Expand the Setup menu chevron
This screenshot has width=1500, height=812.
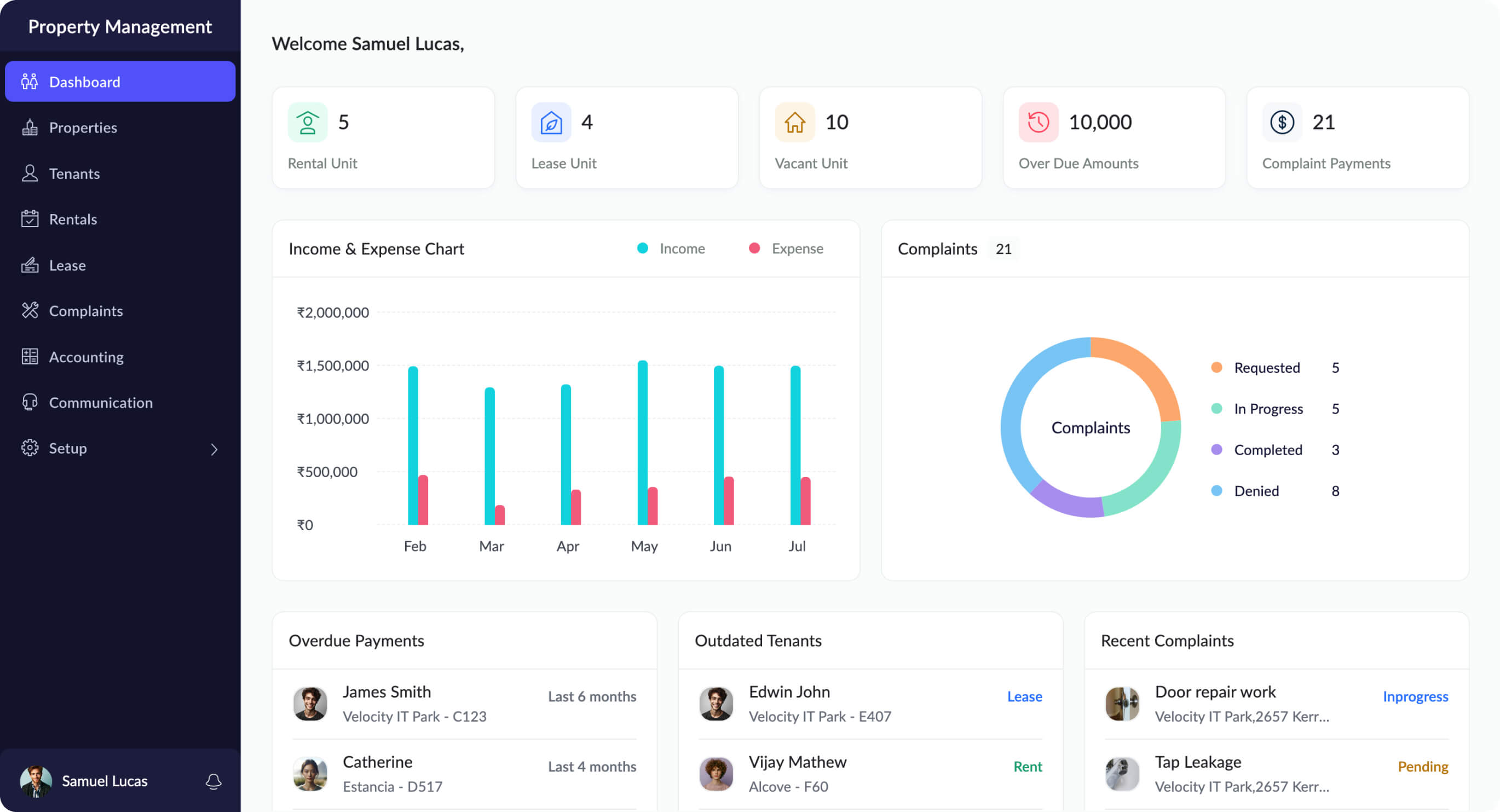214,449
